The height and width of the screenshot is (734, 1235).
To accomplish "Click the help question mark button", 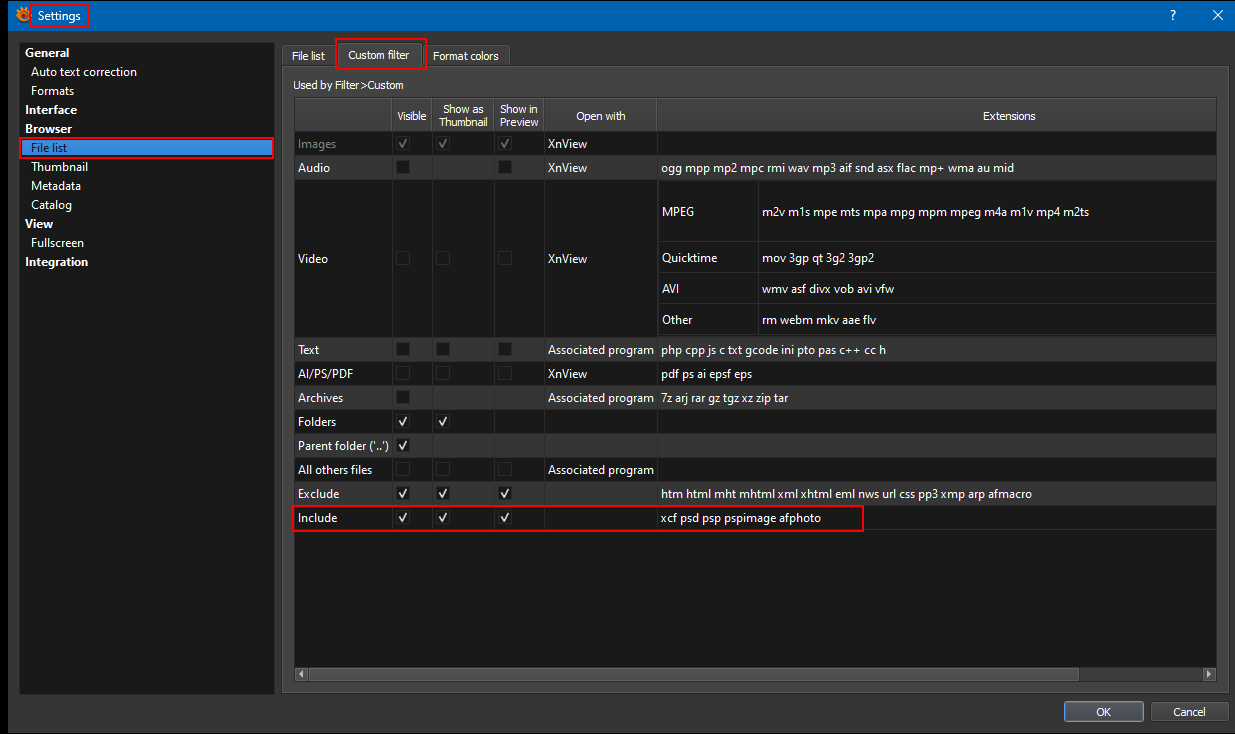I will click(x=1172, y=15).
